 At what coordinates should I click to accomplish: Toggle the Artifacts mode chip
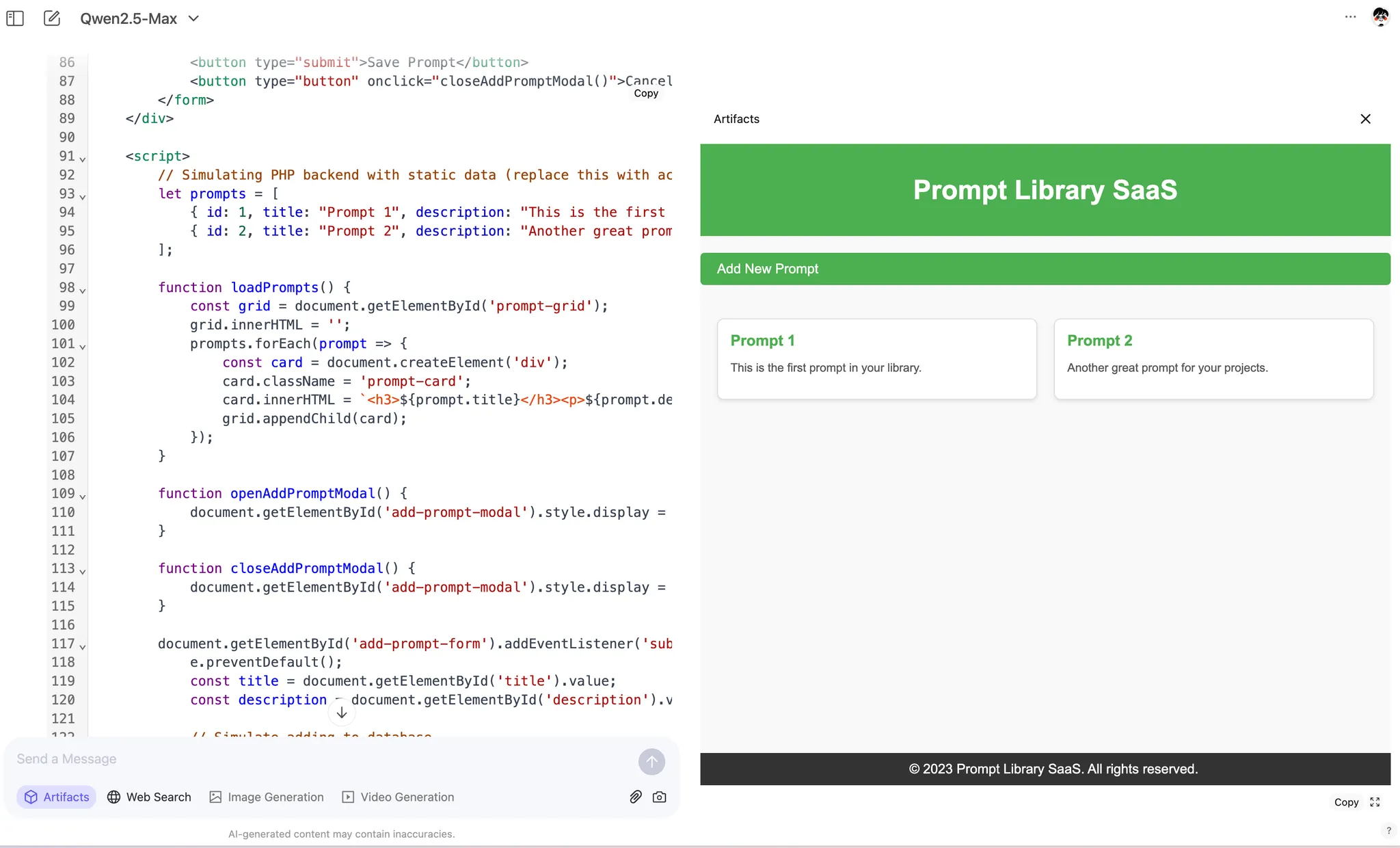57,797
